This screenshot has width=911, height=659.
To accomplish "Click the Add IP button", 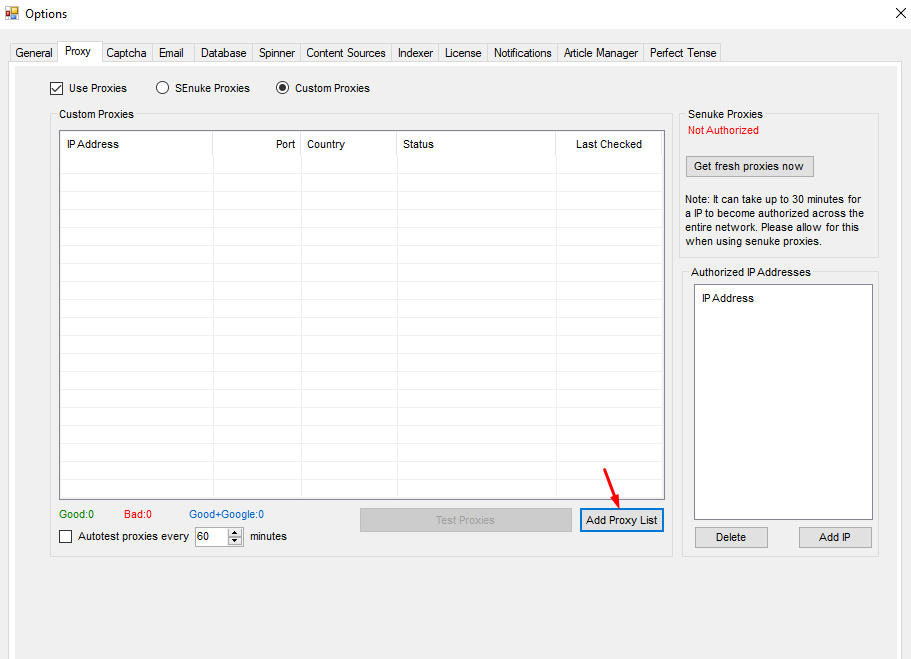I will click(x=835, y=538).
